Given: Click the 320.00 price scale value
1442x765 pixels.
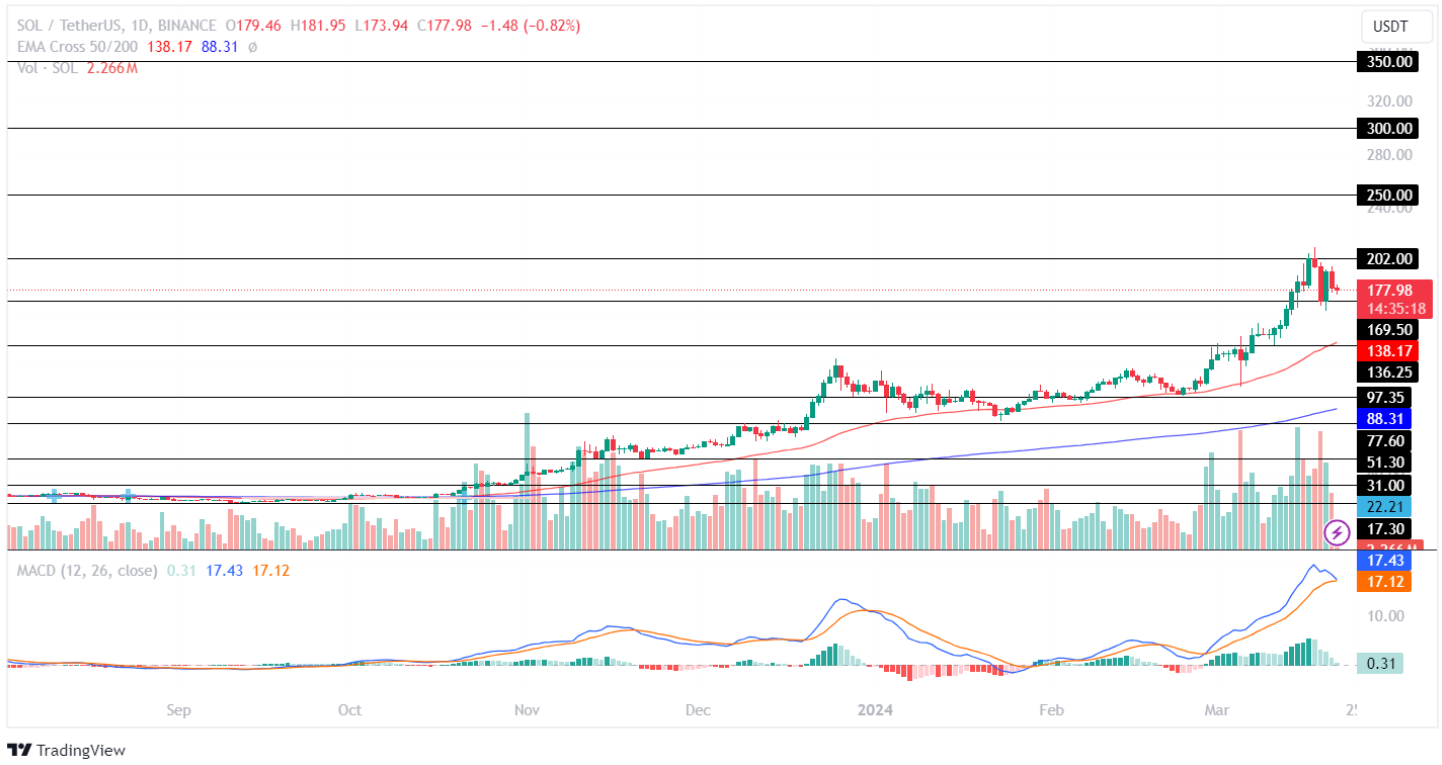Looking at the screenshot, I should pyautogui.click(x=1391, y=101).
